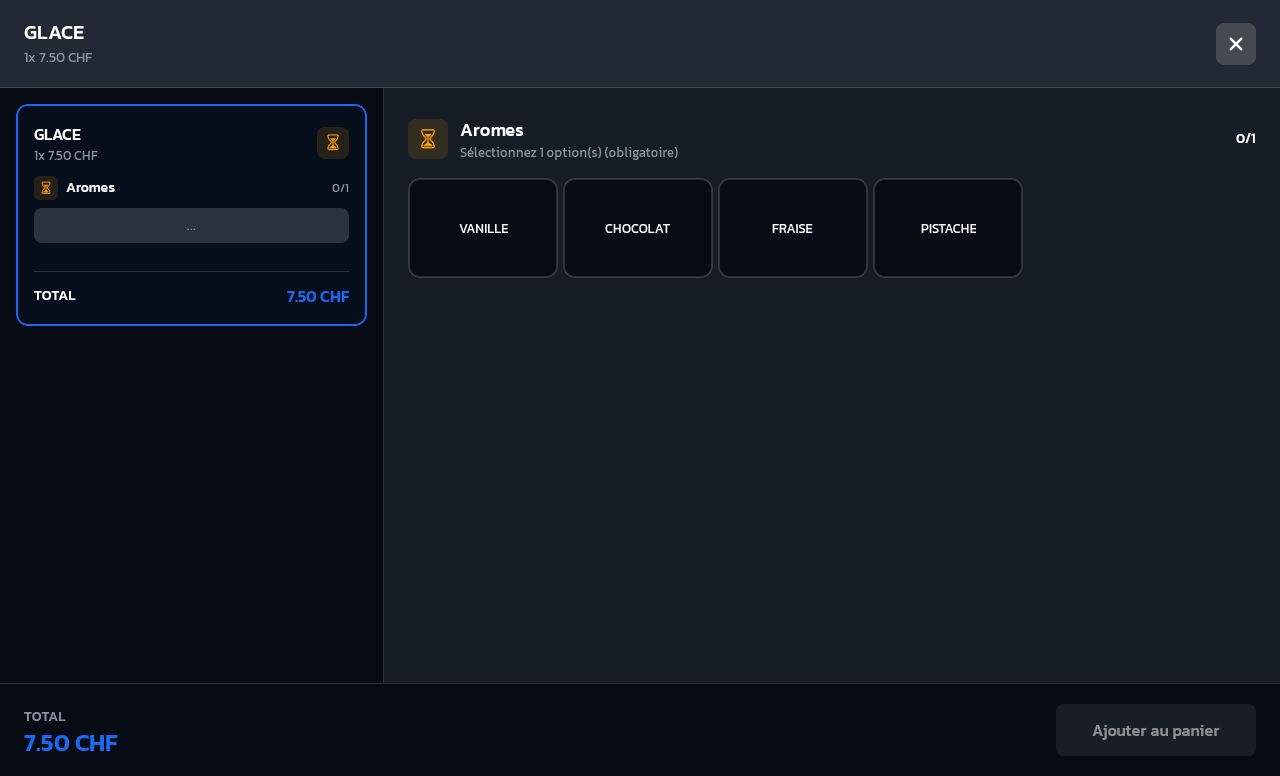Click the 0/1 counter in the GLACE card

[x=340, y=188]
